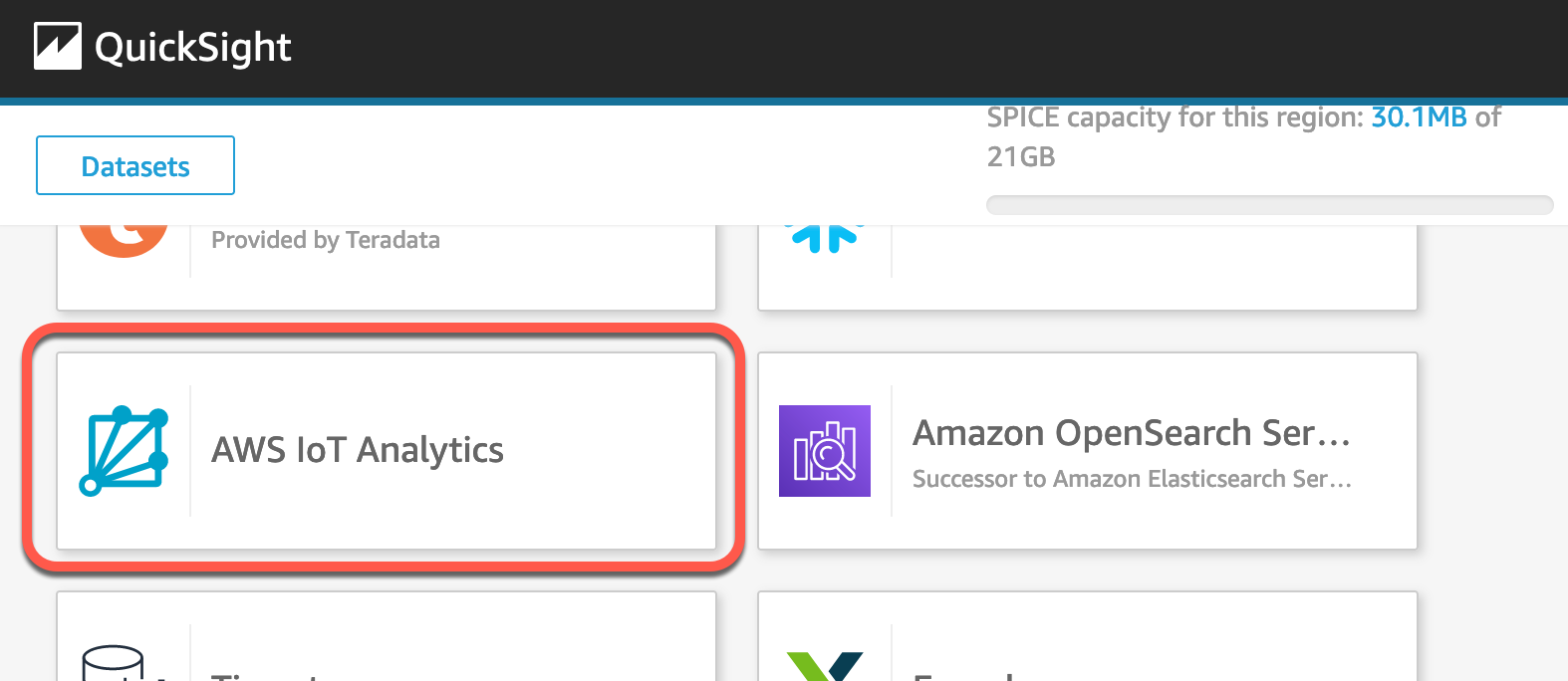Select the AWS IoT Analytics data source card
Screen dimensions: 1568x681
click(x=387, y=450)
